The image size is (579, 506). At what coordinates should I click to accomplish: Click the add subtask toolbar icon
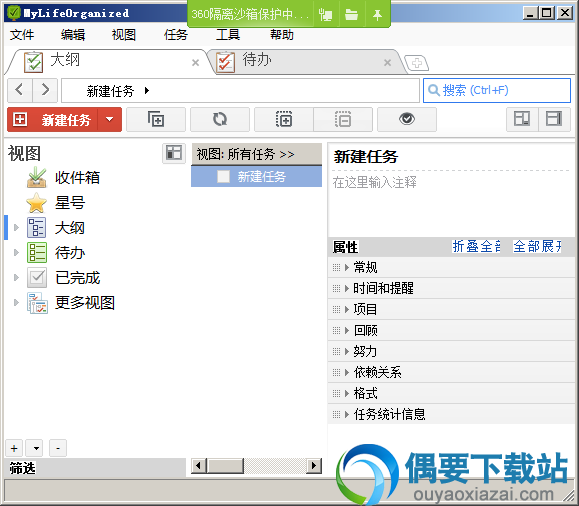coord(156,119)
